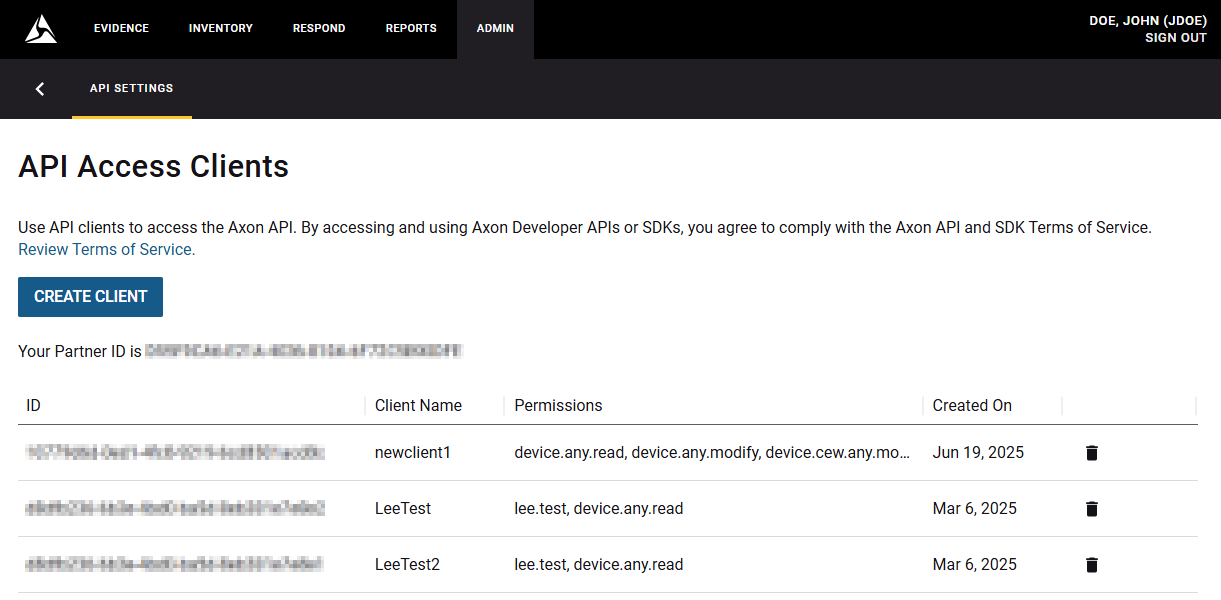Delete the newclient1 API client
1221x600 pixels.
pos(1092,453)
